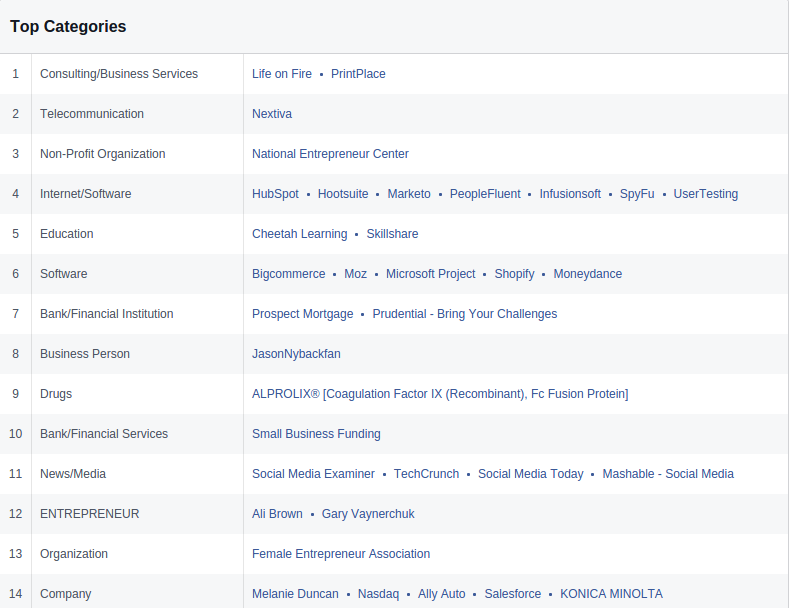Click the Melanie Duncan link
The height and width of the screenshot is (608, 789).
pyautogui.click(x=295, y=594)
